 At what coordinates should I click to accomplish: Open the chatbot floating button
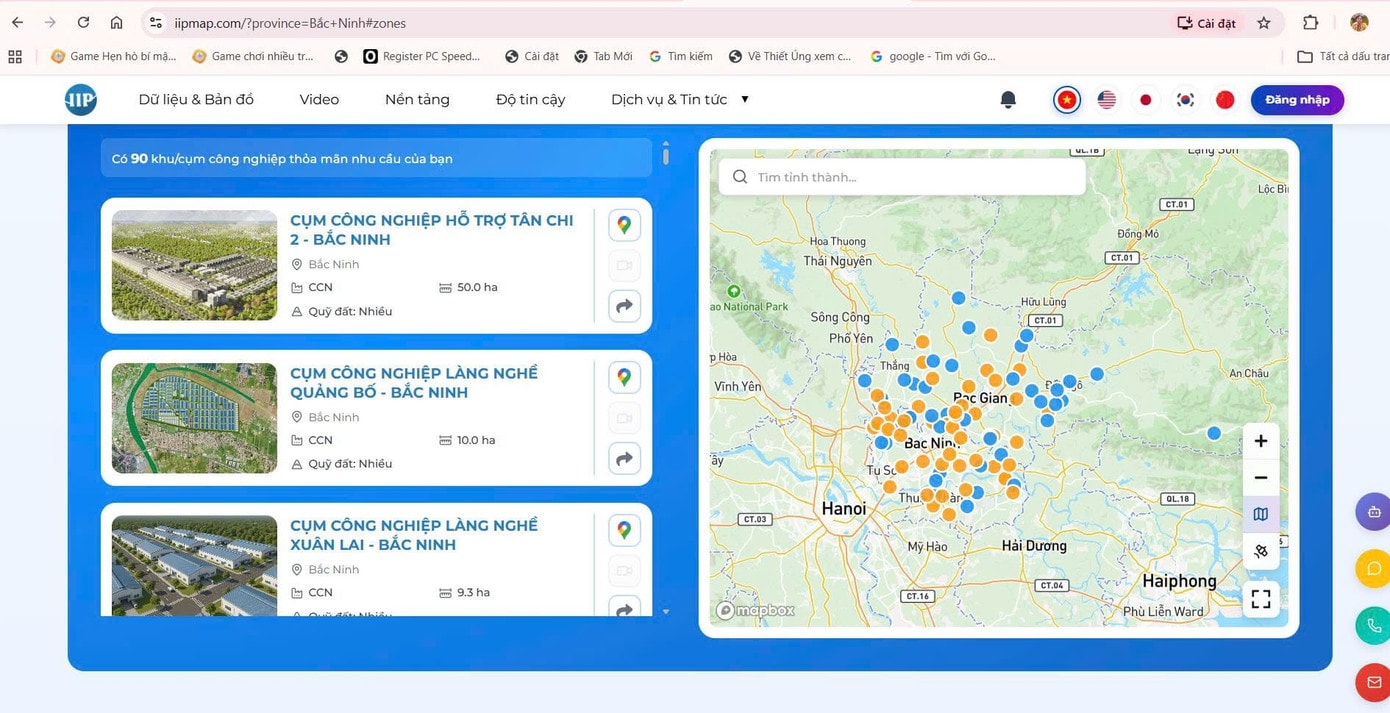tap(1374, 512)
